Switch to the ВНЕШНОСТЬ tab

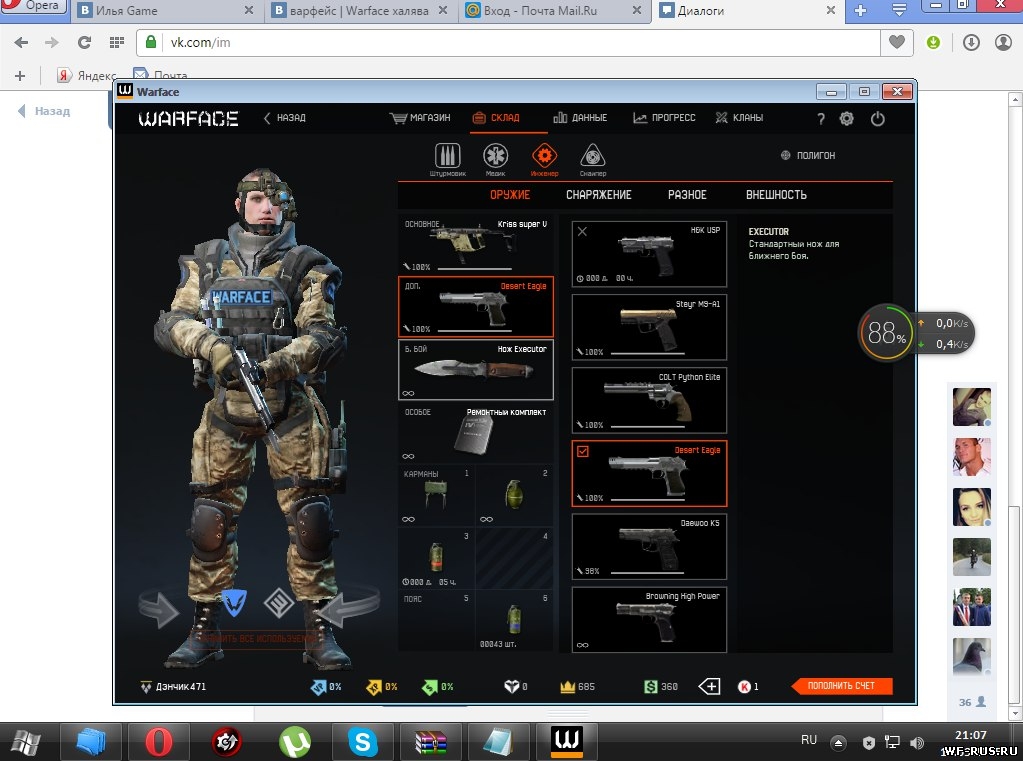coord(776,194)
